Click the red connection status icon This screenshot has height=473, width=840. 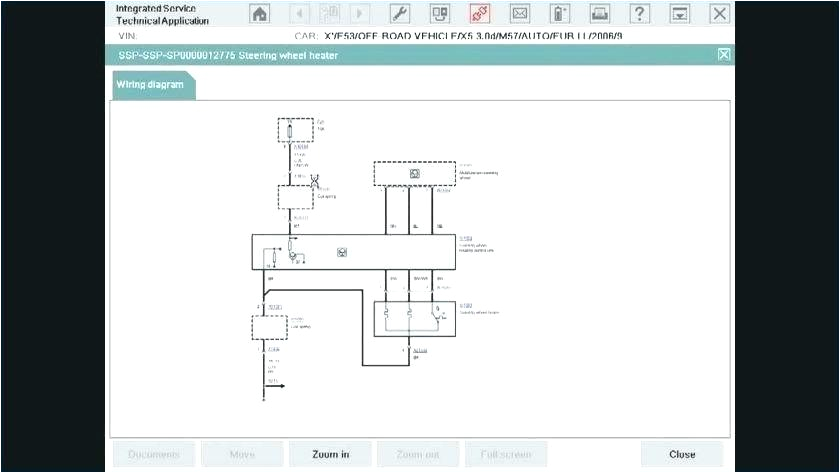click(x=480, y=13)
